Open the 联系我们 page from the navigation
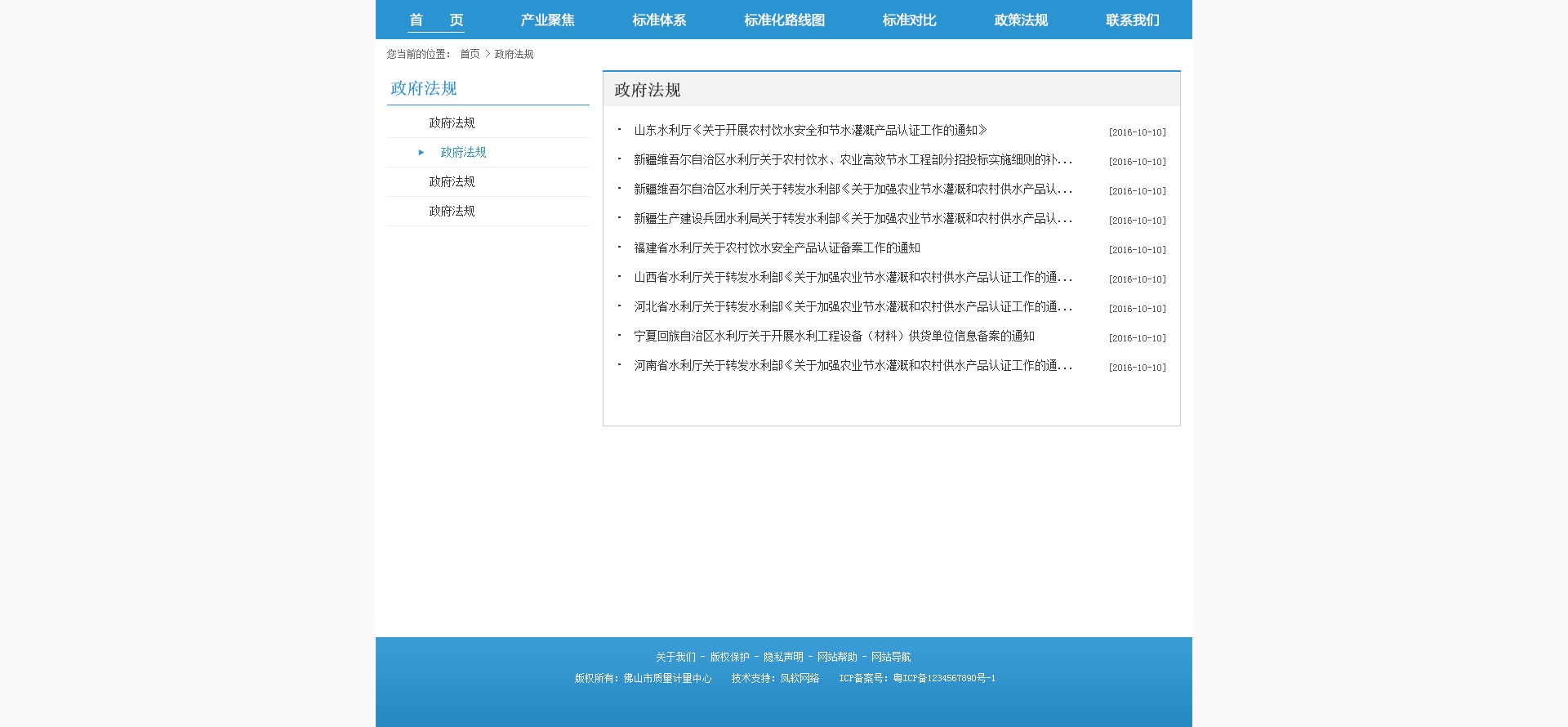1568x727 pixels. (x=1132, y=20)
